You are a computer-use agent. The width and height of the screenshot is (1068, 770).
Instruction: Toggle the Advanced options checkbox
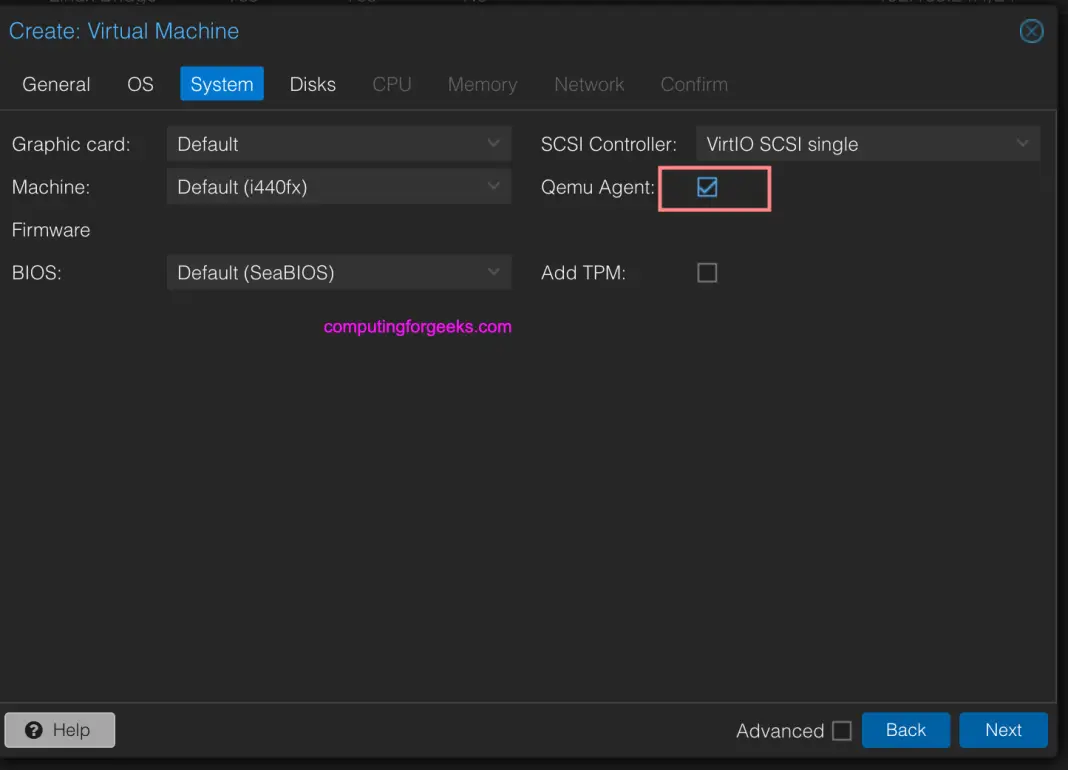pyautogui.click(x=843, y=731)
